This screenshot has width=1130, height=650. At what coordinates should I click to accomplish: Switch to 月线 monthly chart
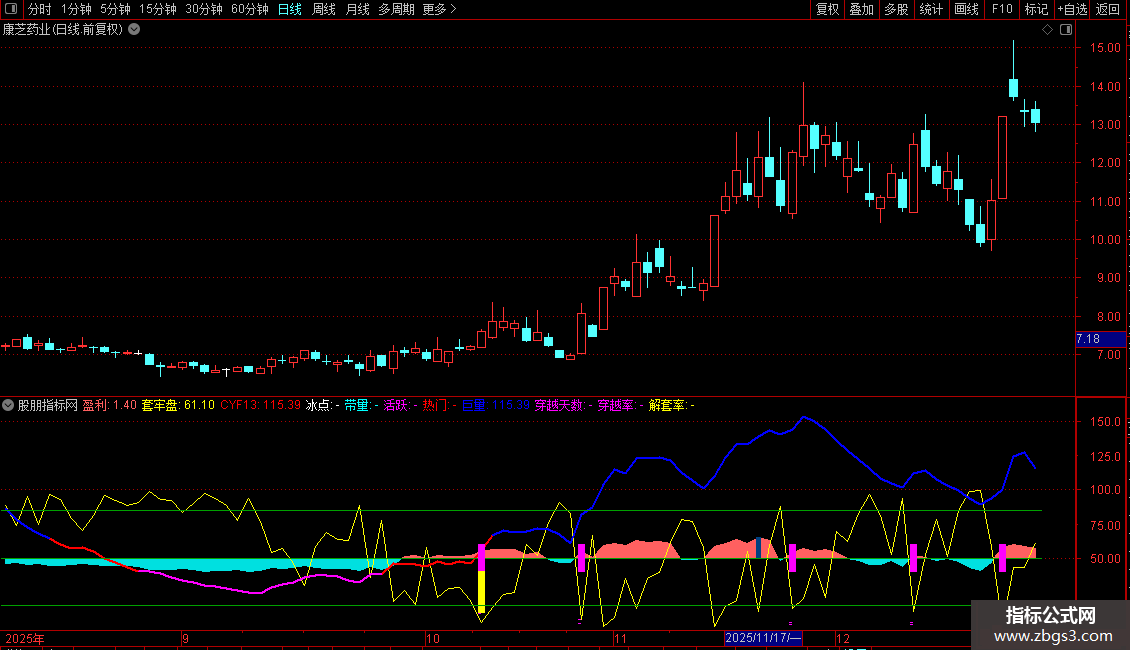coord(357,9)
